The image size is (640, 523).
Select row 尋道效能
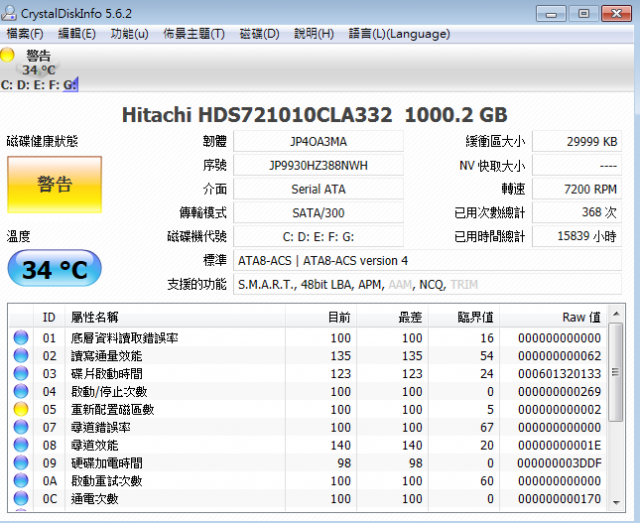click(x=308, y=445)
